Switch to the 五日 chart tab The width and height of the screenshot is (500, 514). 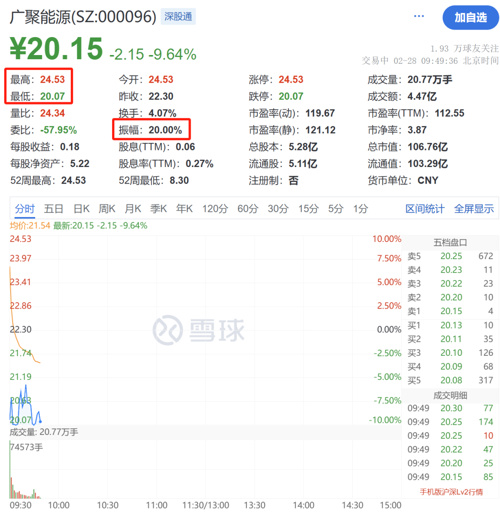tap(54, 209)
